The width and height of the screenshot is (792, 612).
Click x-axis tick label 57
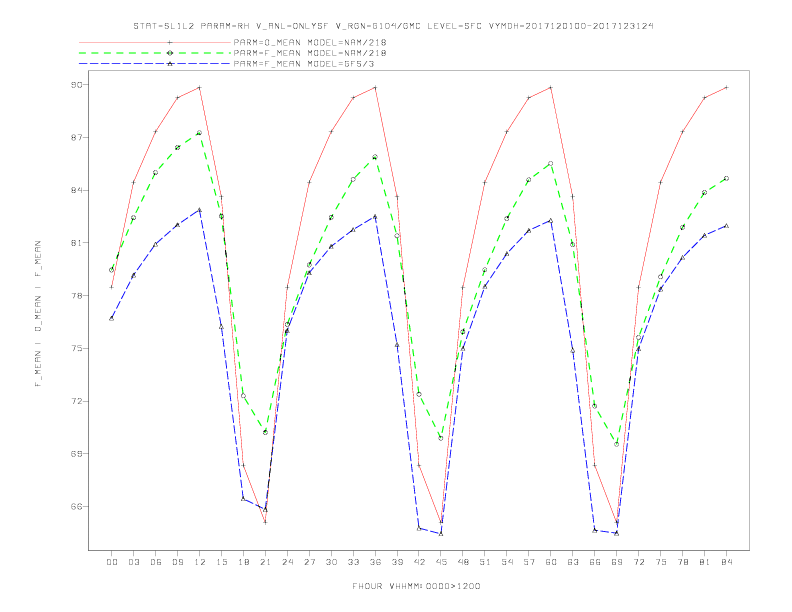tap(529, 562)
